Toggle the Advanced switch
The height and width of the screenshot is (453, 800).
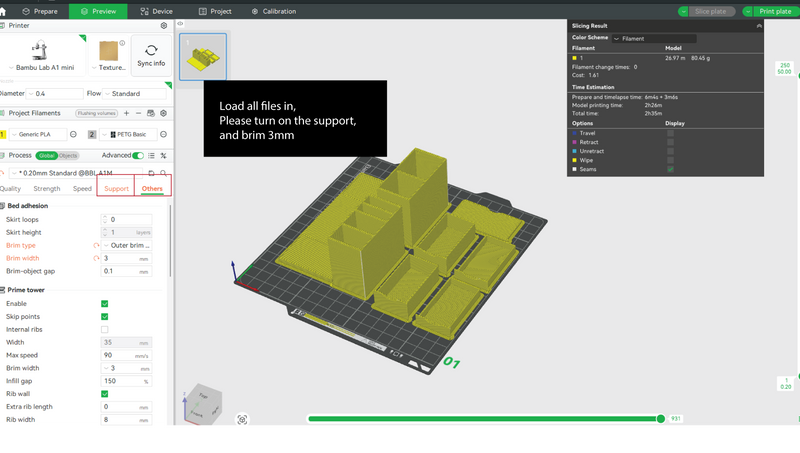click(138, 156)
